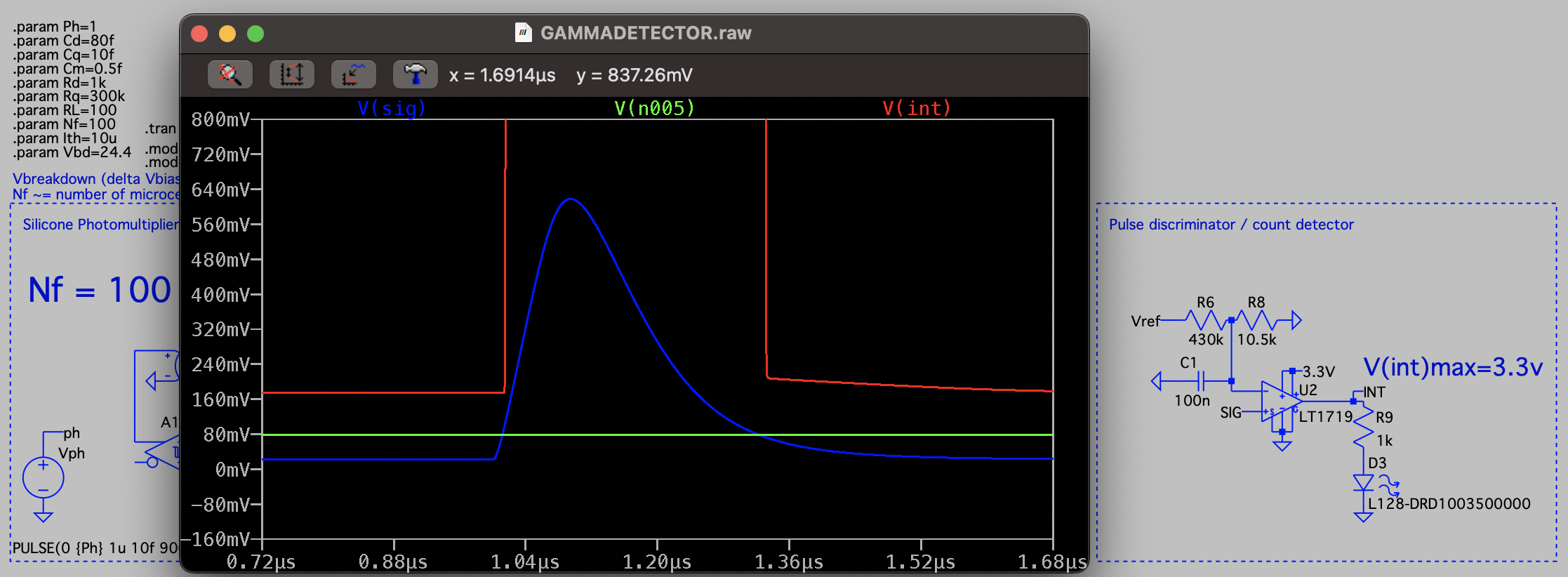Click the ground symbol below the Vph source
This screenshot has height=577, width=1568.
pos(44,517)
